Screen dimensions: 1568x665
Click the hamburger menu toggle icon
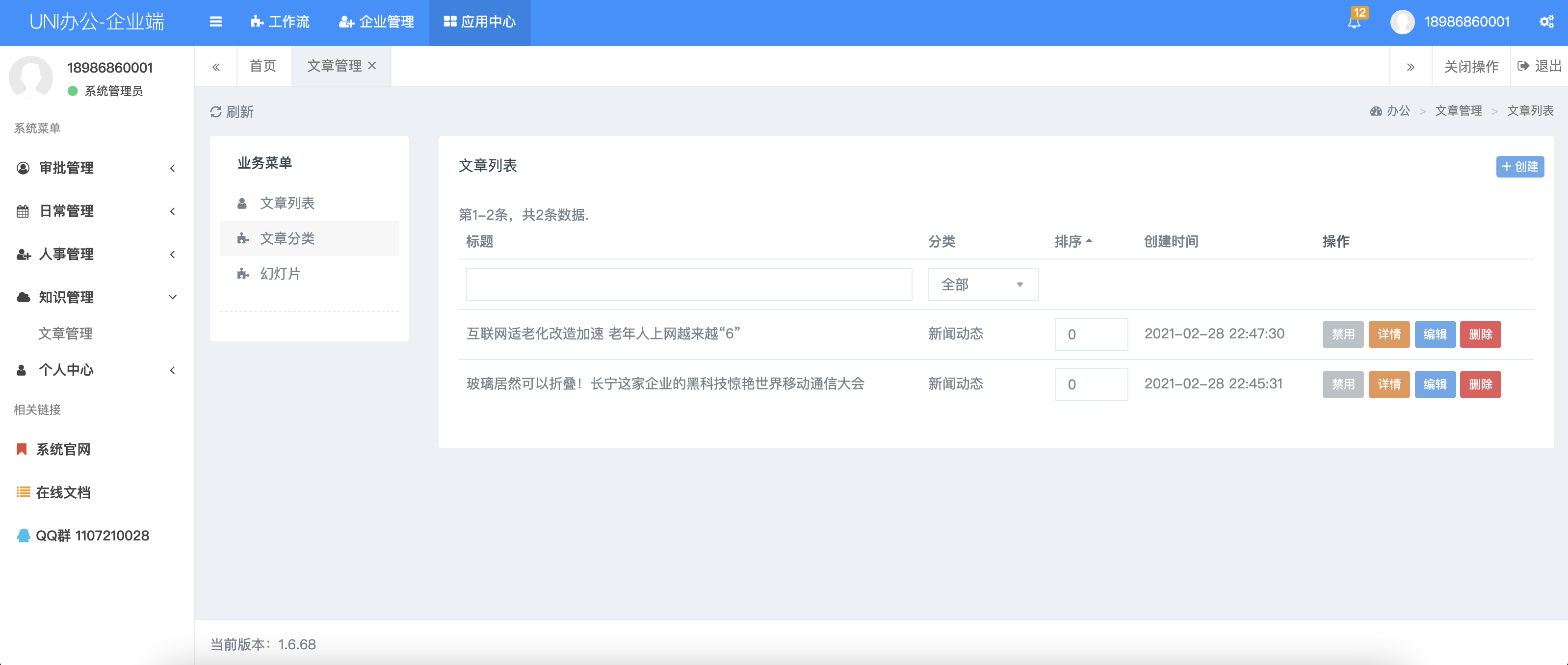[x=215, y=22]
